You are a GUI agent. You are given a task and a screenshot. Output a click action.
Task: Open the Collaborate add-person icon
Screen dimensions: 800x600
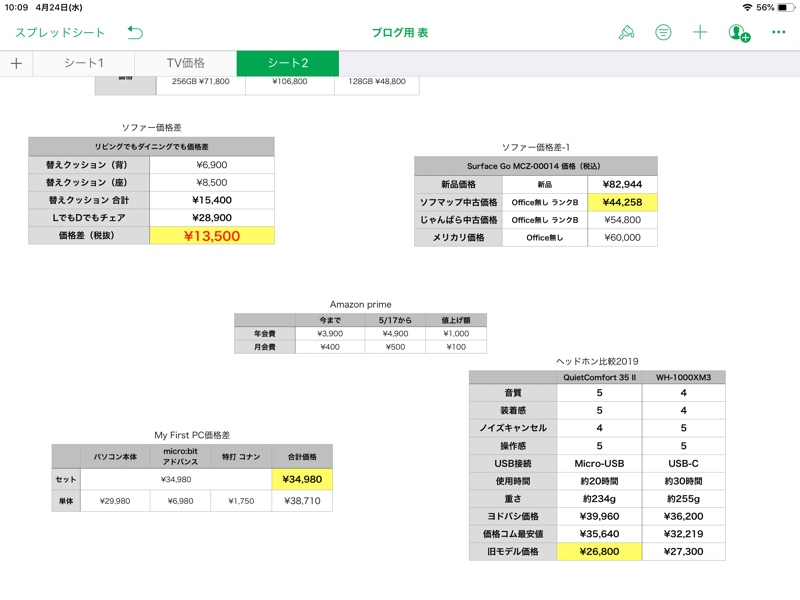click(x=739, y=33)
